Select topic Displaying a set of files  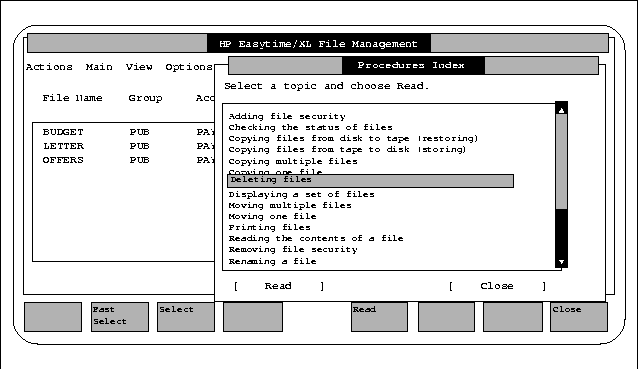click(302, 194)
